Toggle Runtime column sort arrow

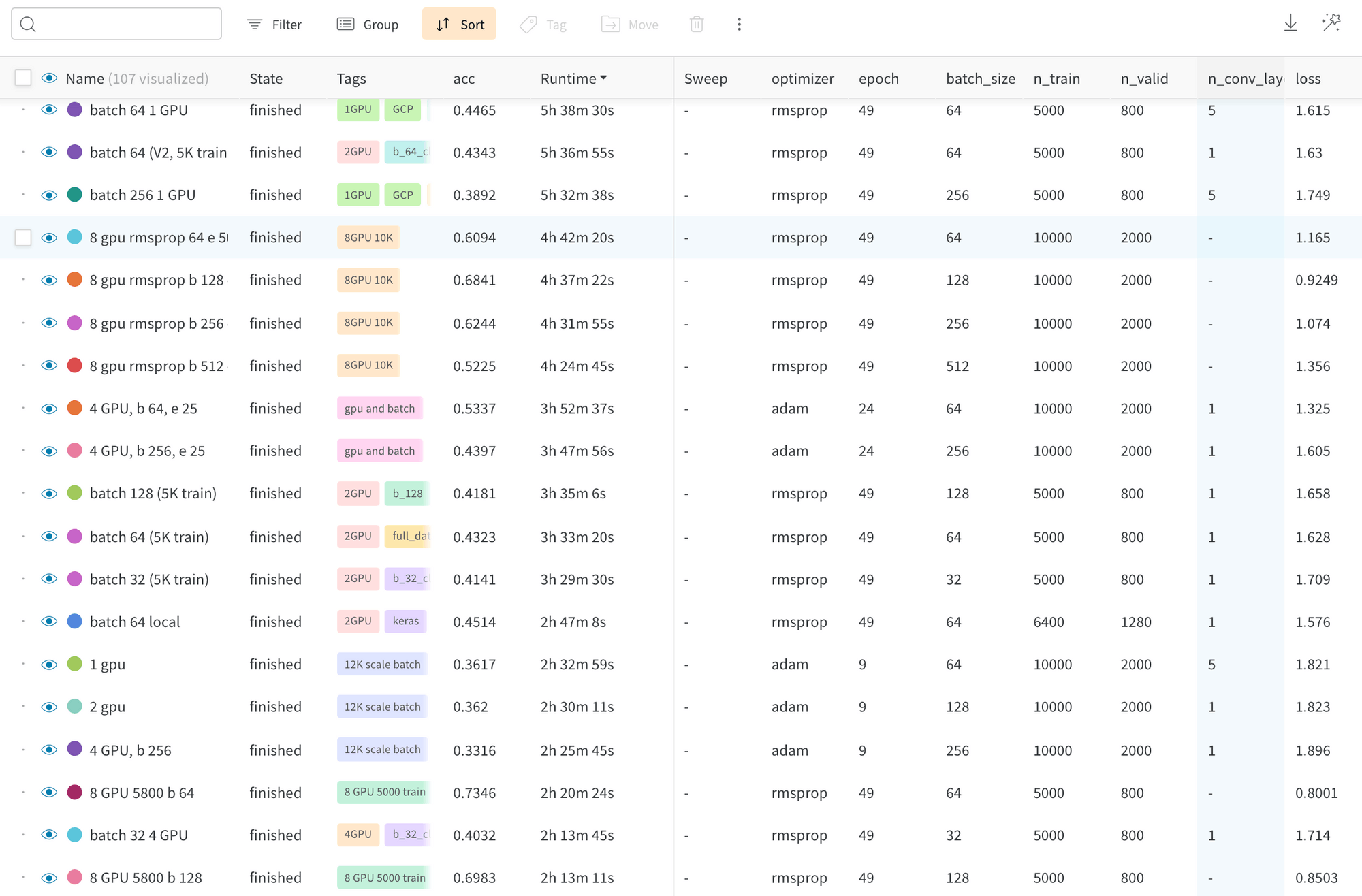(603, 78)
